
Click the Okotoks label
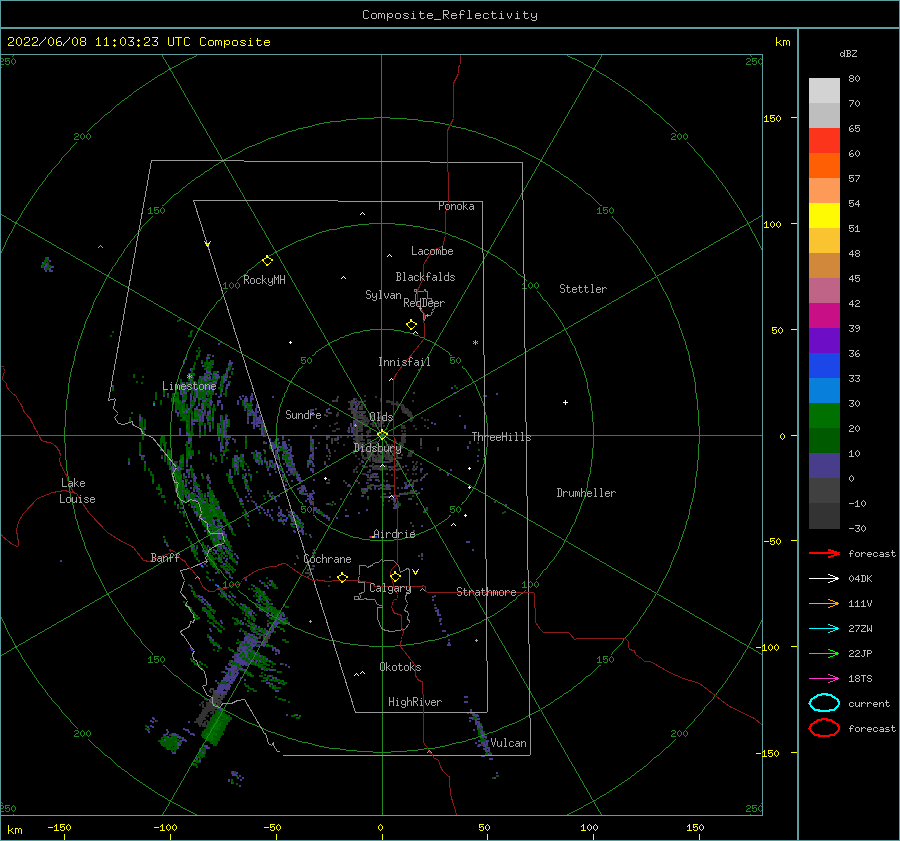[400, 667]
